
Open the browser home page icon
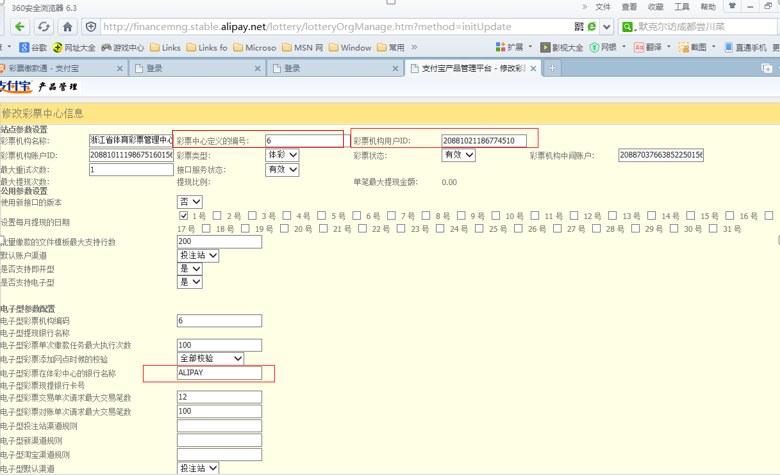tap(68, 26)
